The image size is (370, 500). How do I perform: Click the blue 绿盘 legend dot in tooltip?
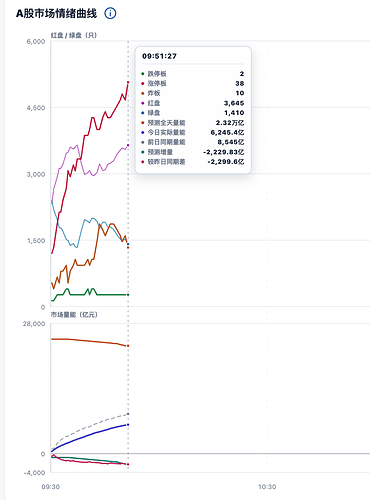(143, 113)
